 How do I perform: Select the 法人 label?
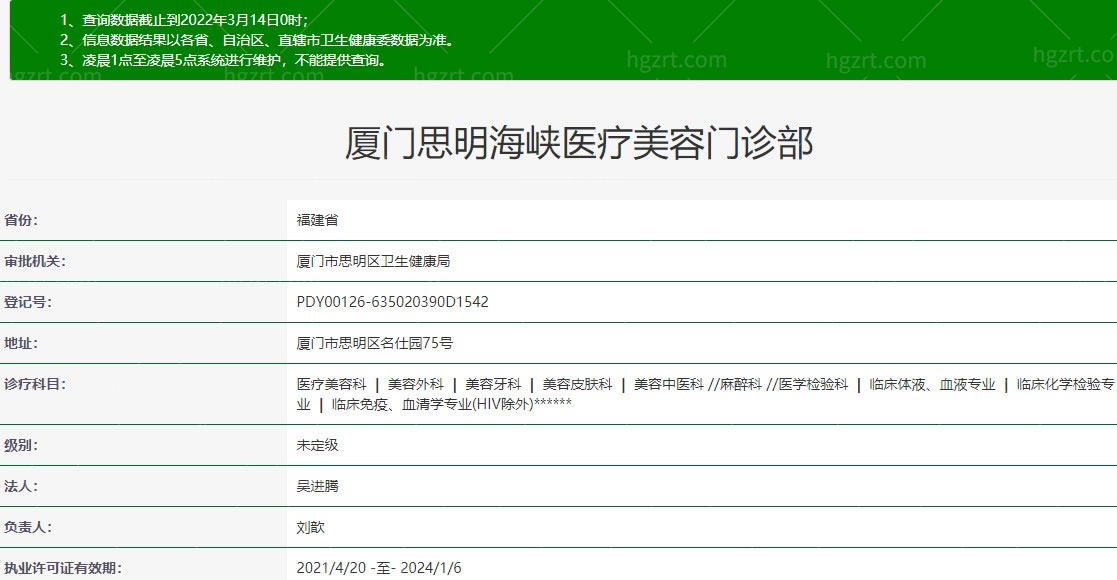click(21, 487)
